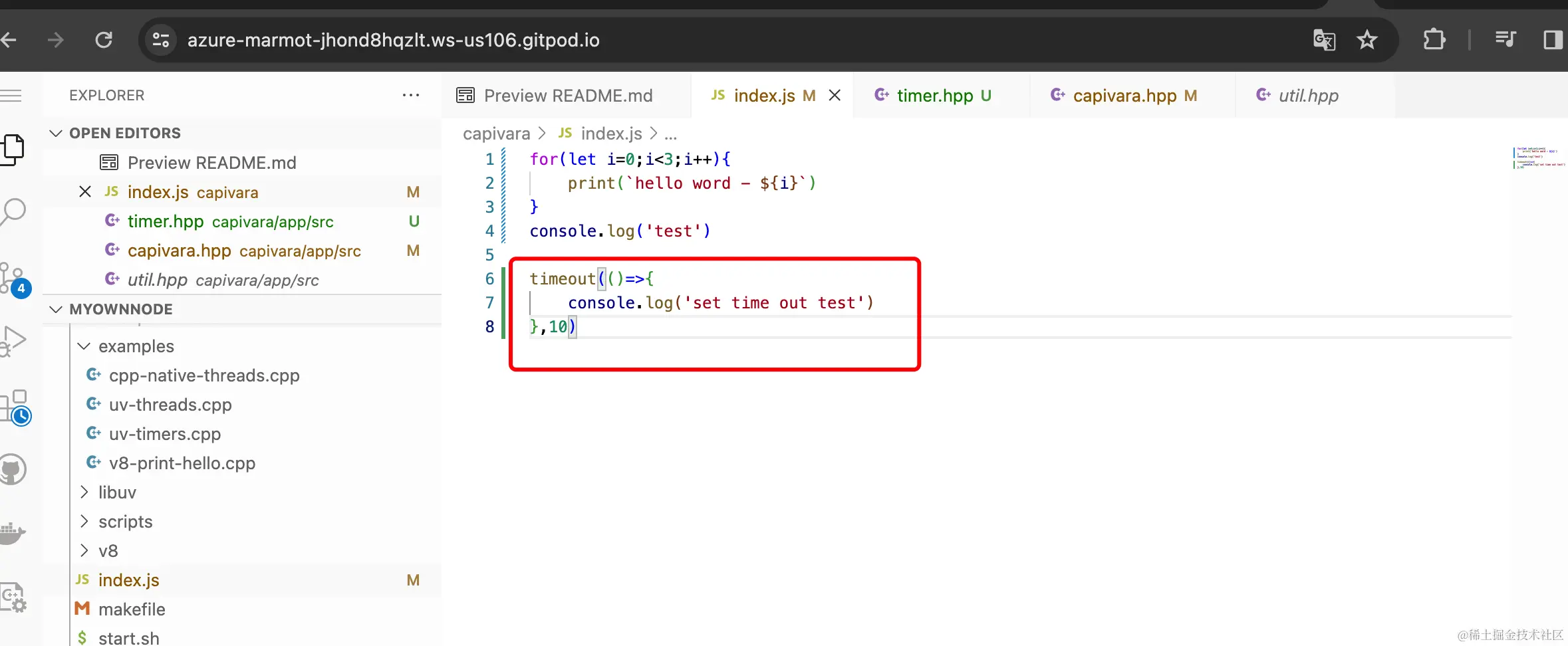Click capivara in the breadcrumb
The image size is (1568, 646).
click(x=496, y=134)
